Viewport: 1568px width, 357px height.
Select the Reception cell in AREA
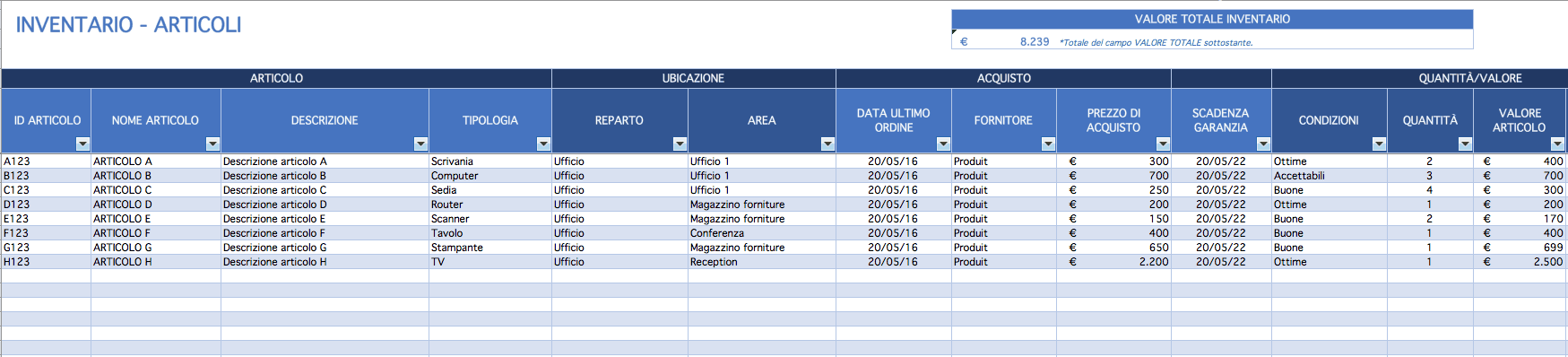[x=762, y=262]
